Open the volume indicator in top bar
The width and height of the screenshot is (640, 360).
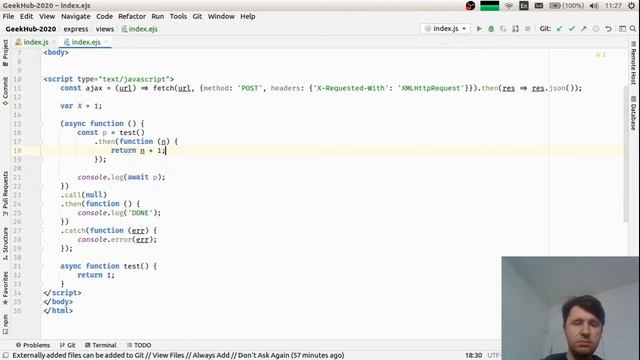tap(594, 6)
